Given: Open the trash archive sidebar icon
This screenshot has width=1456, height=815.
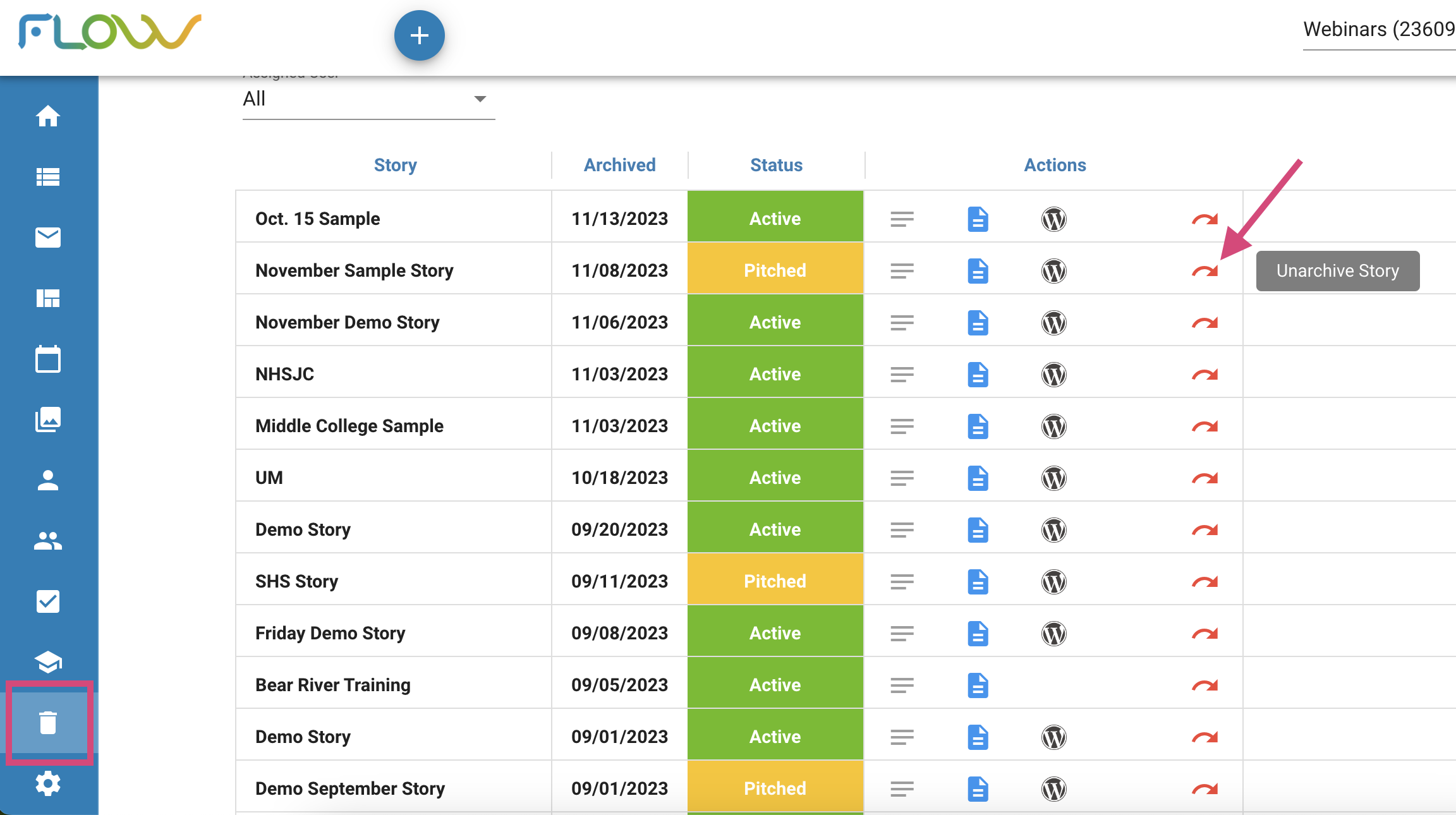Looking at the screenshot, I should (48, 723).
